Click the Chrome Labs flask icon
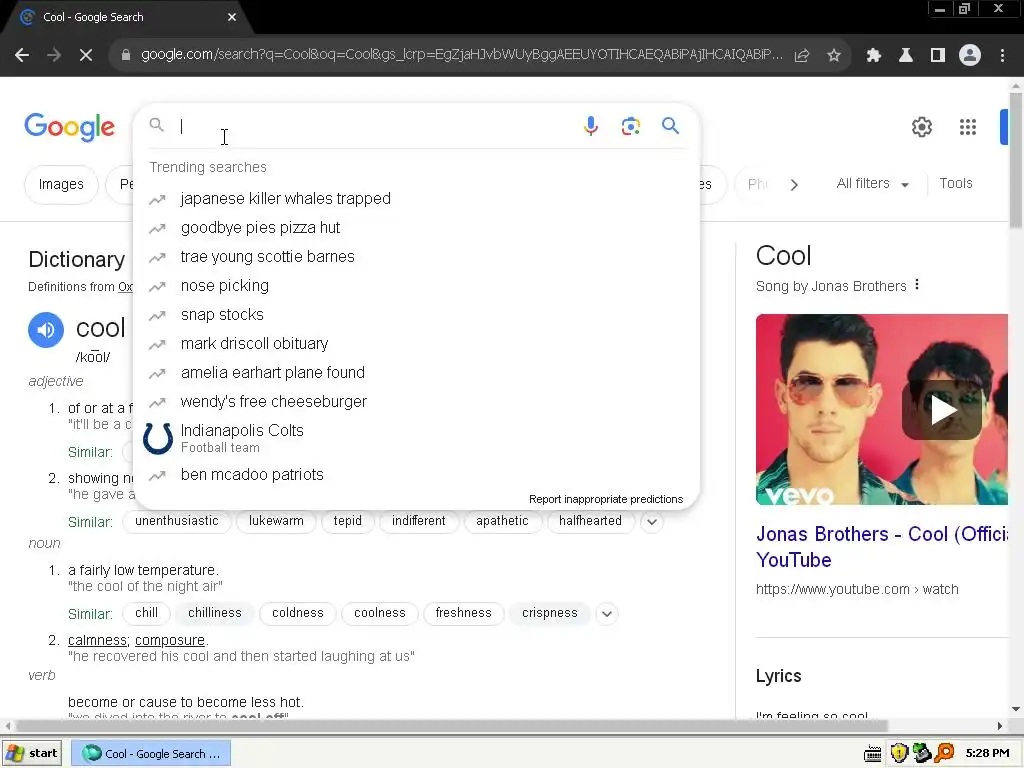Viewport: 1024px width, 768px height. [x=906, y=56]
